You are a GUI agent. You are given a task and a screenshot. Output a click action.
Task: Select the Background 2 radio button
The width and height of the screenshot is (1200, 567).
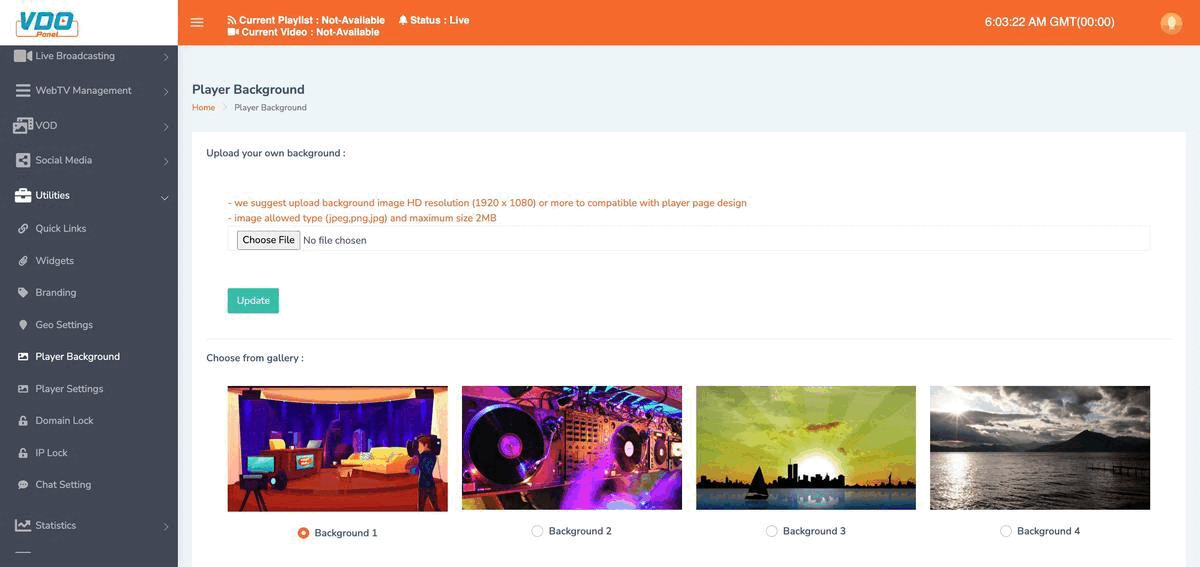click(x=537, y=531)
